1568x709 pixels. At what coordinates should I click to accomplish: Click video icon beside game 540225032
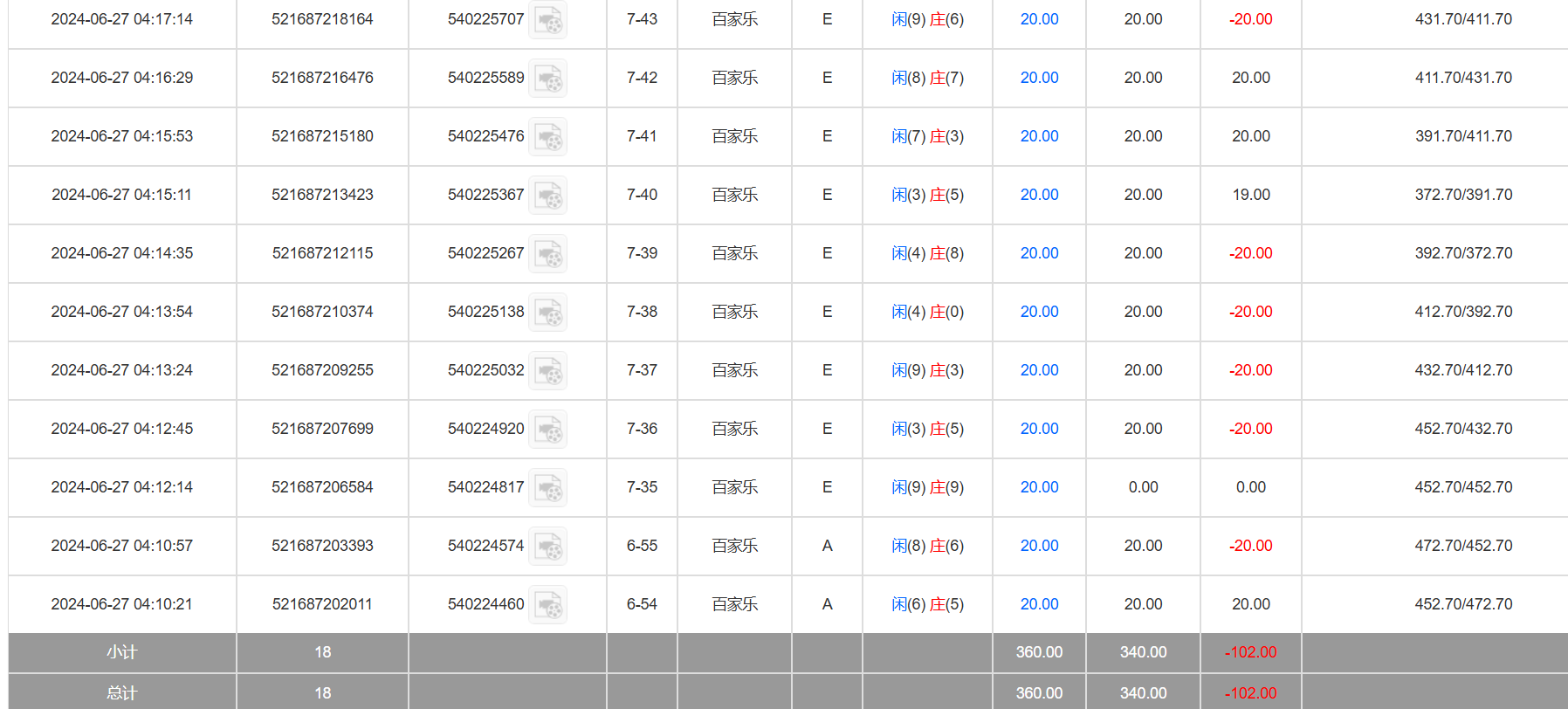[x=548, y=371]
